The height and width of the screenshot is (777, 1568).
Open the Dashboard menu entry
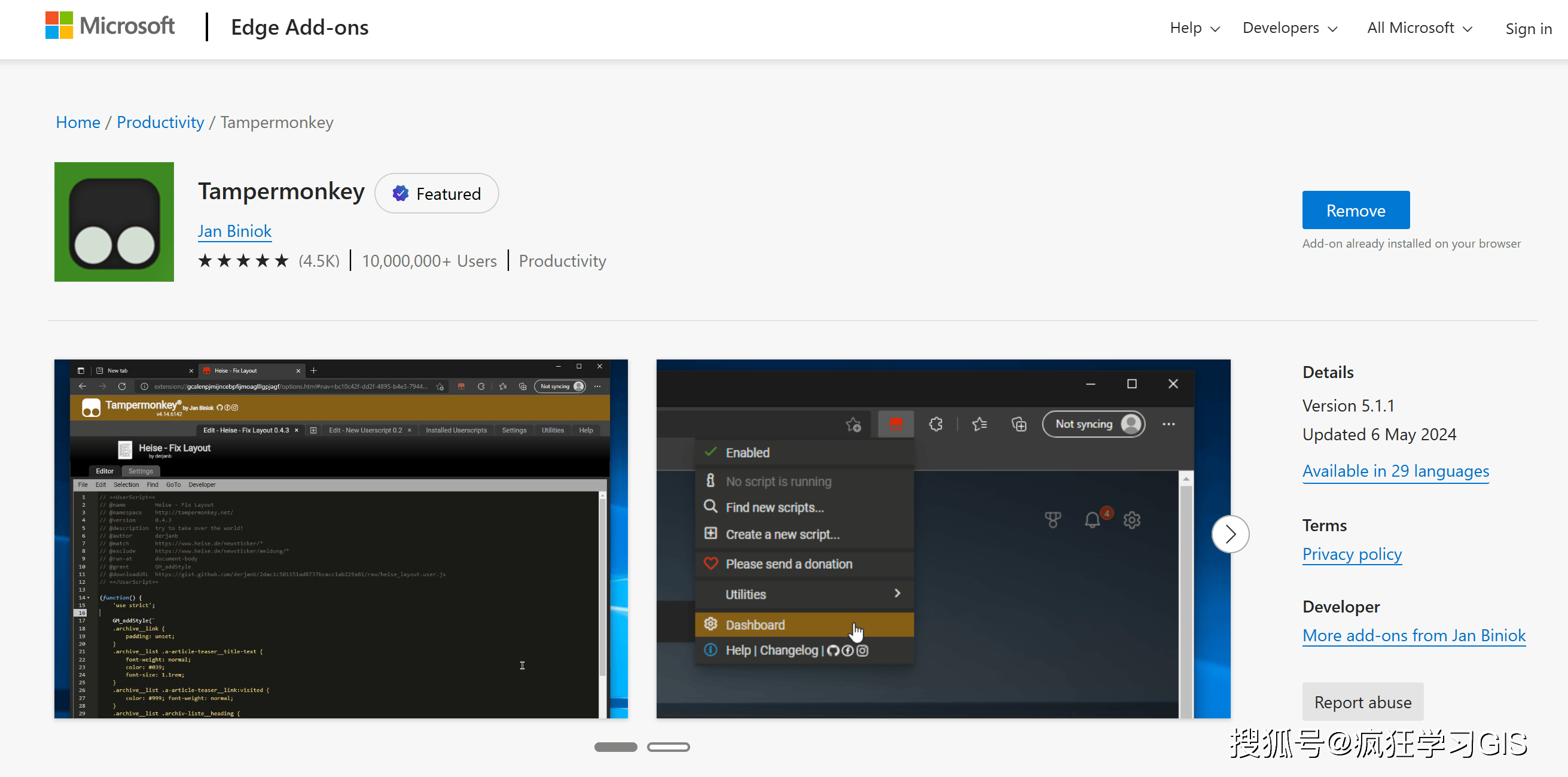(x=804, y=624)
